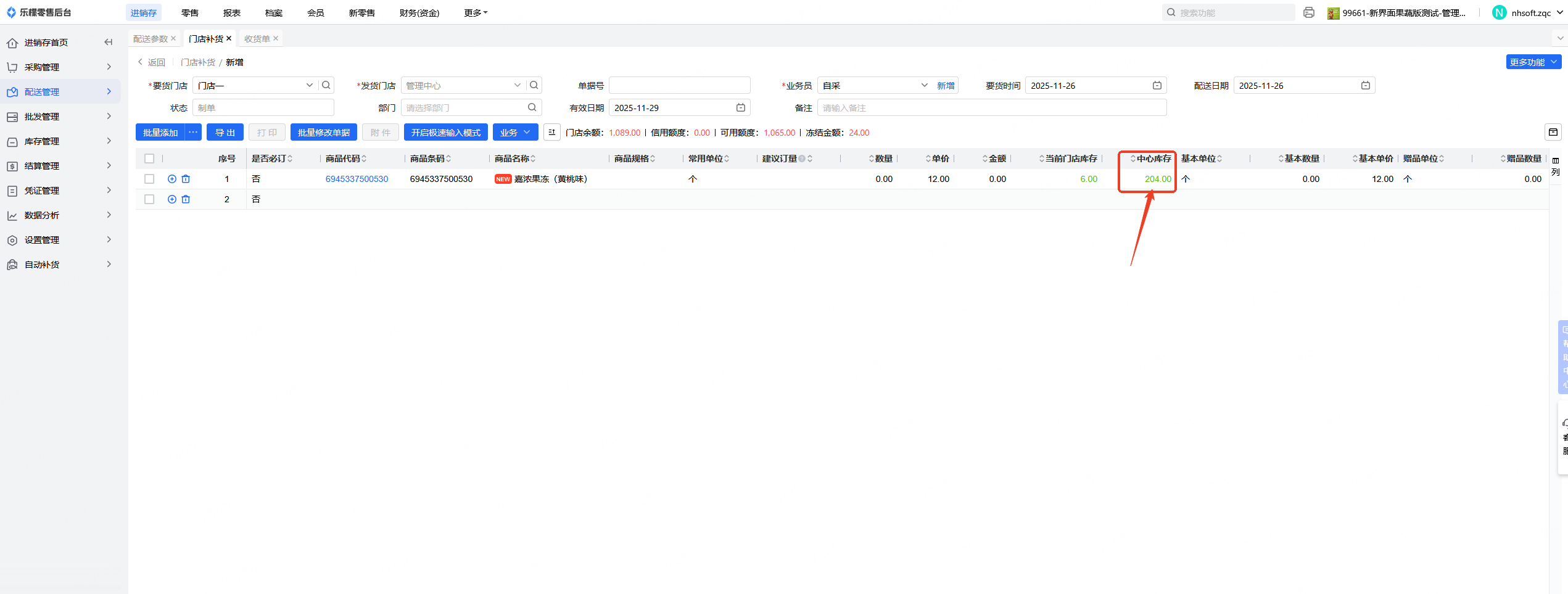
Task: Sort table by 商品名称 column
Action: 533,159
